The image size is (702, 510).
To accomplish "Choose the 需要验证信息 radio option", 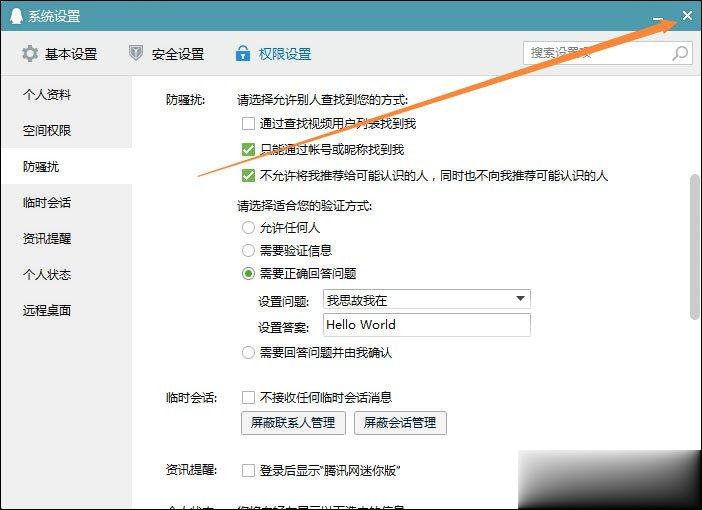I will coord(248,250).
